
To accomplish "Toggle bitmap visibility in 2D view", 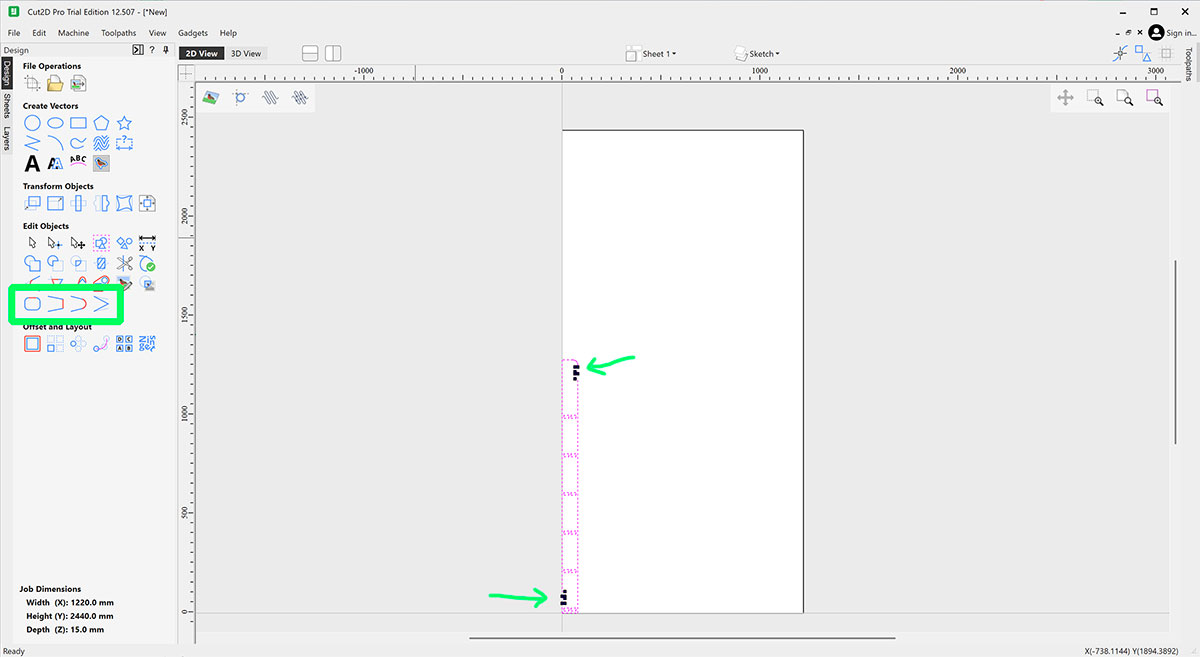I will click(211, 98).
